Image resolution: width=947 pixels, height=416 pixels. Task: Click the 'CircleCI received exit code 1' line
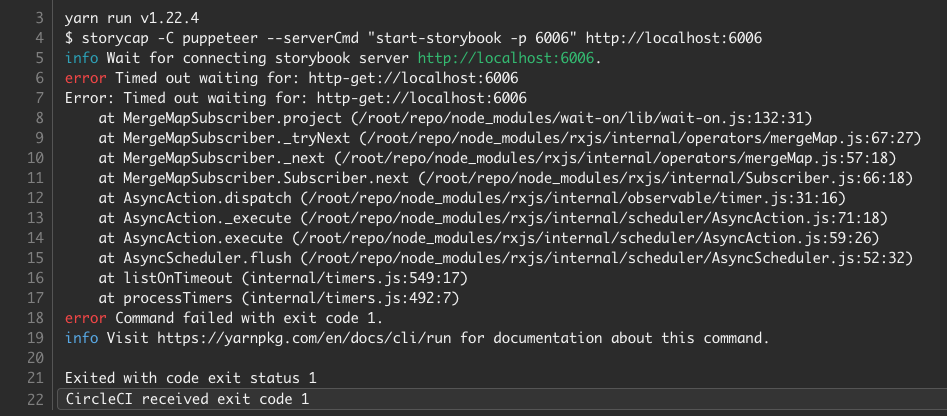point(187,398)
